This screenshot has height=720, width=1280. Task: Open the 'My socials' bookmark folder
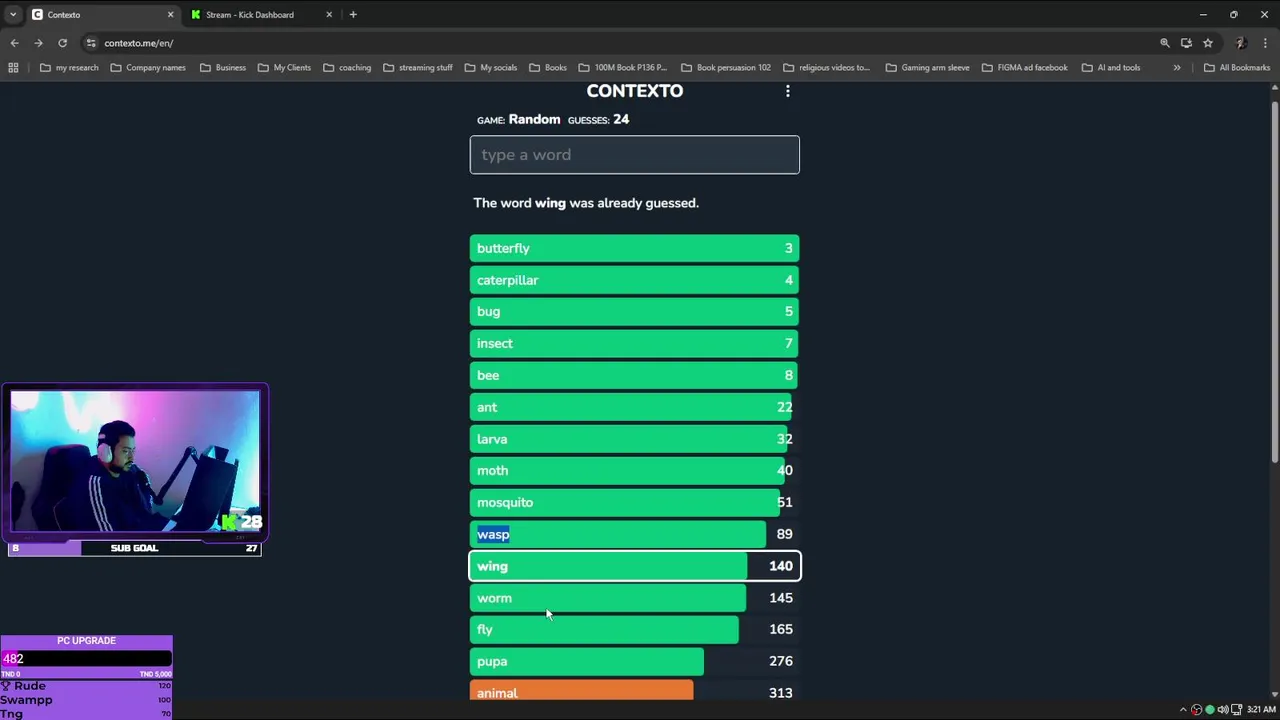(491, 68)
